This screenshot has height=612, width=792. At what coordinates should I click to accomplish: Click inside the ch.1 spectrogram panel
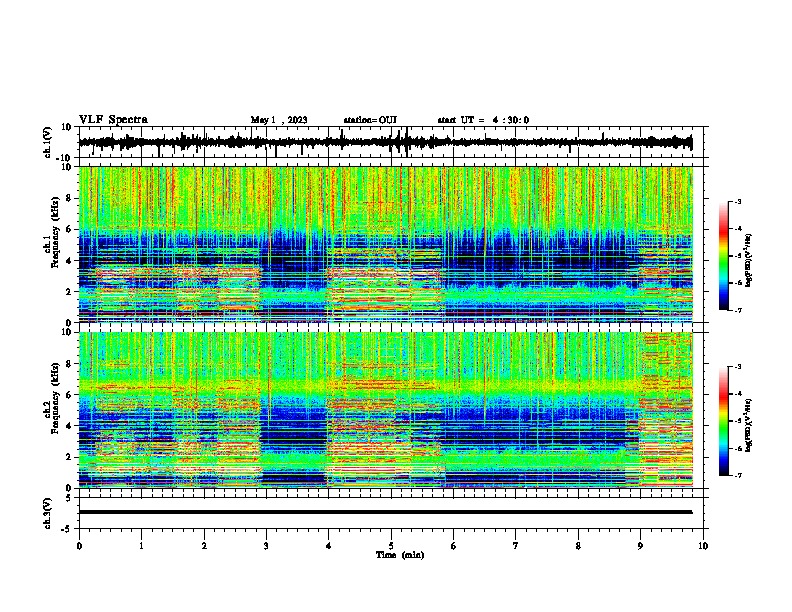pyautogui.click(x=385, y=244)
